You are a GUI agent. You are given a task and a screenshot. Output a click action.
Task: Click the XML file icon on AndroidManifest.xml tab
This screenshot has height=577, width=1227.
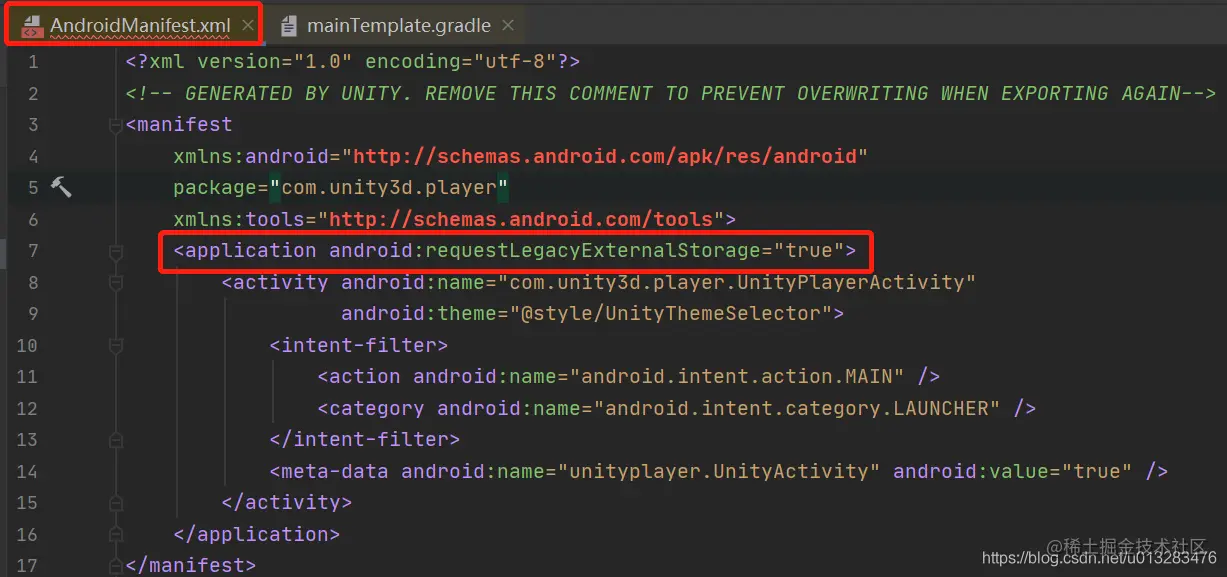[x=31, y=26]
